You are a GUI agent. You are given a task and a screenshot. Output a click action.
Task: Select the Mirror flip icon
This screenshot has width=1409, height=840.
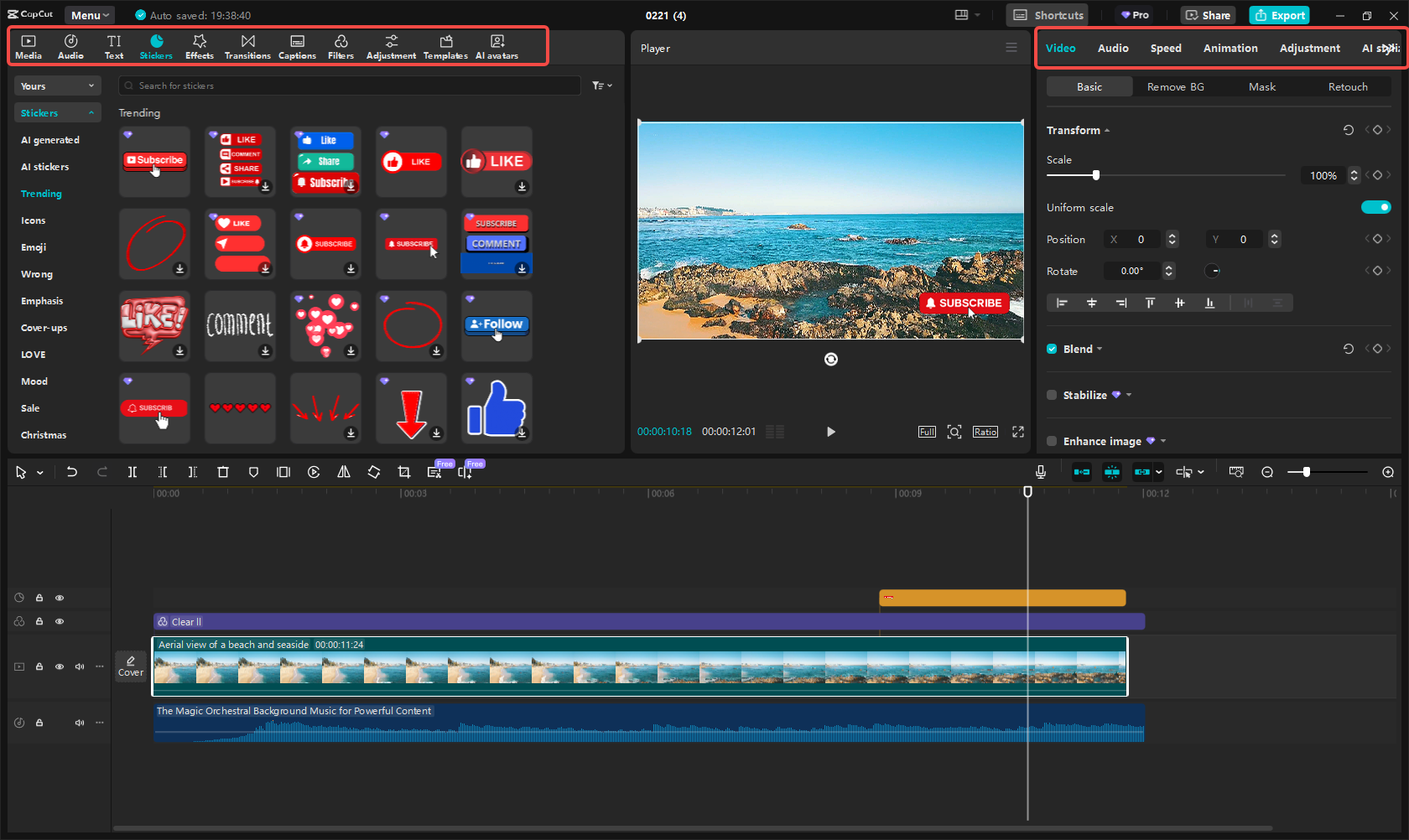pos(343,472)
